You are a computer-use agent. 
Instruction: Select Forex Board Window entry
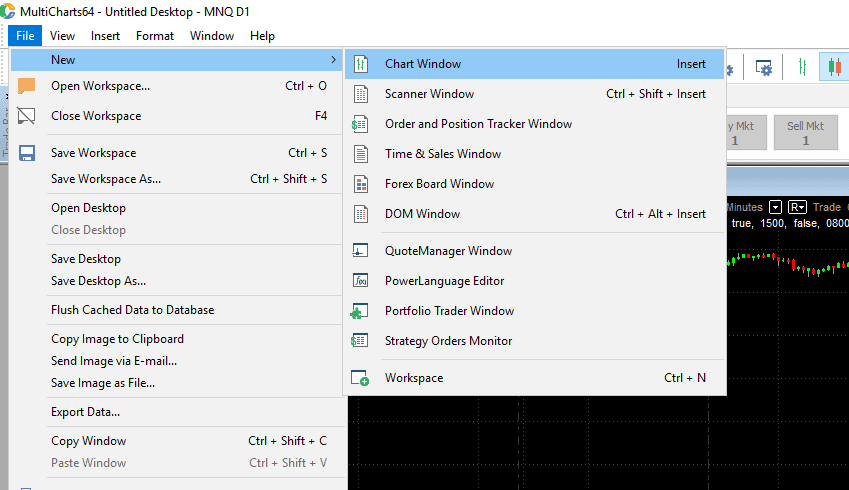pyautogui.click(x=534, y=184)
